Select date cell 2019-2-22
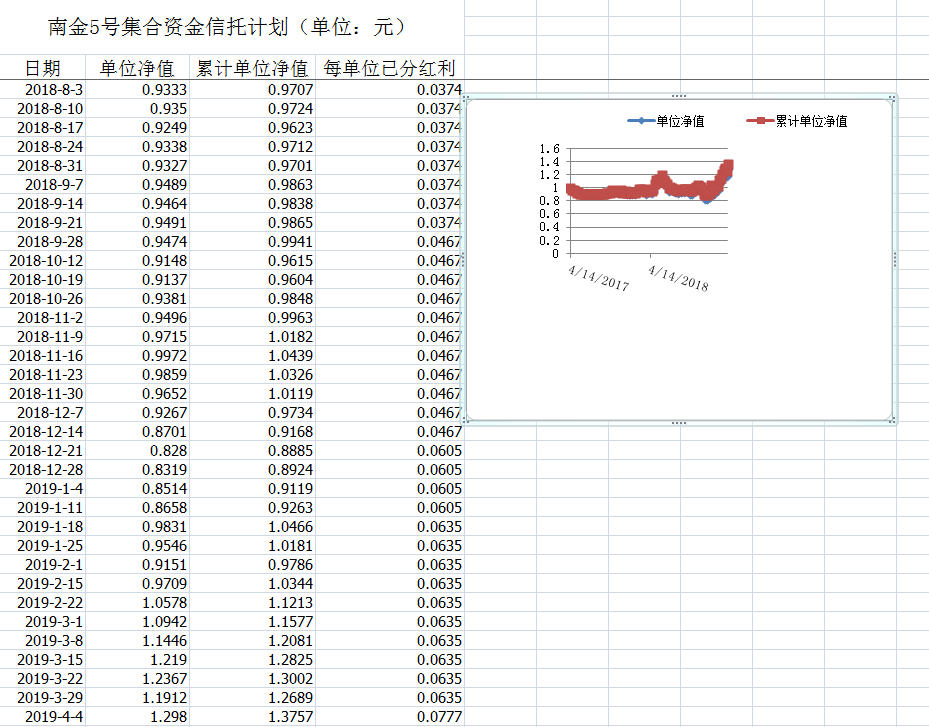Viewport: 929px width, 727px height. (43, 602)
